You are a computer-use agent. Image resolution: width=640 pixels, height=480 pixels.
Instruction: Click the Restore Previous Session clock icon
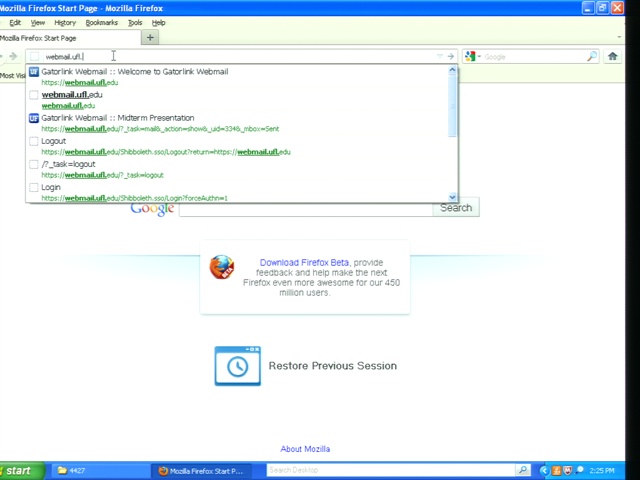(x=238, y=366)
